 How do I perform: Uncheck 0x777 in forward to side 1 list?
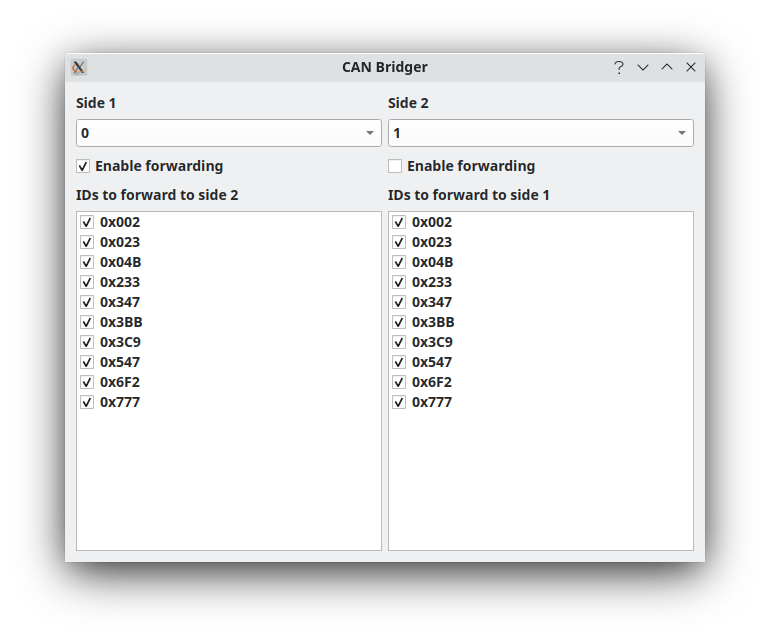(399, 402)
